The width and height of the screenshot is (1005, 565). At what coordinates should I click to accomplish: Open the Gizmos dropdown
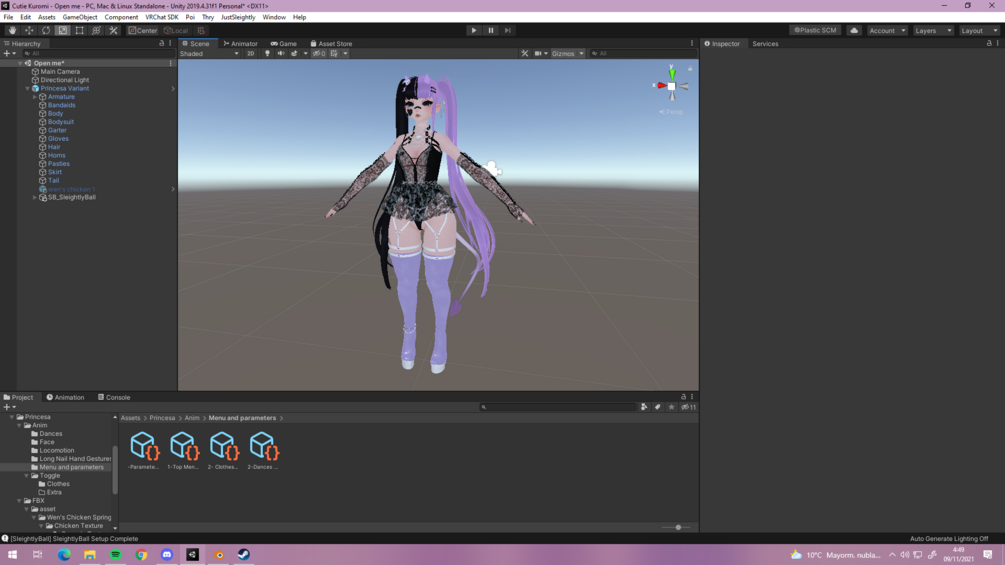567,54
